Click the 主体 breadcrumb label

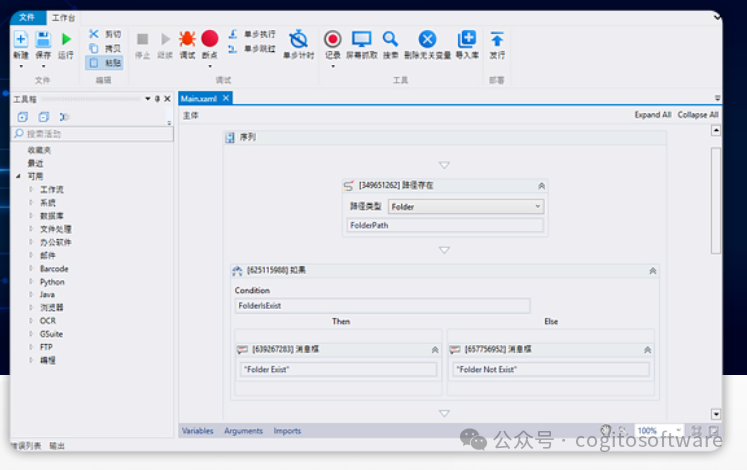[191, 115]
